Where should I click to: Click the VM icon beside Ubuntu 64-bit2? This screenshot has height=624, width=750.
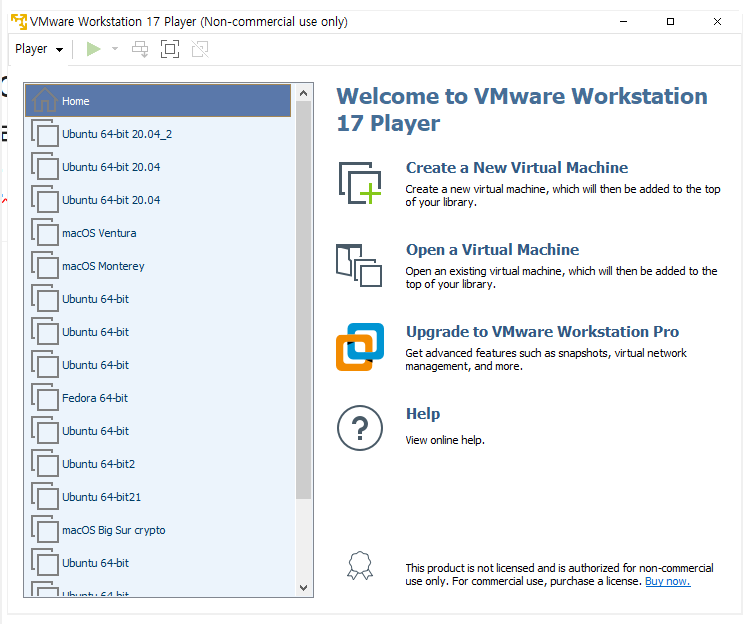[45, 463]
